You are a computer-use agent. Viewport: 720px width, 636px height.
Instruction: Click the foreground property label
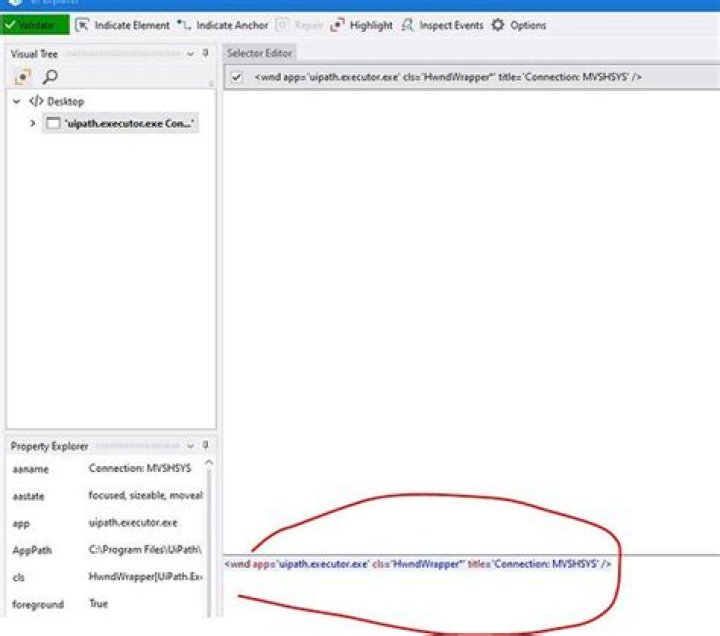(x=38, y=604)
